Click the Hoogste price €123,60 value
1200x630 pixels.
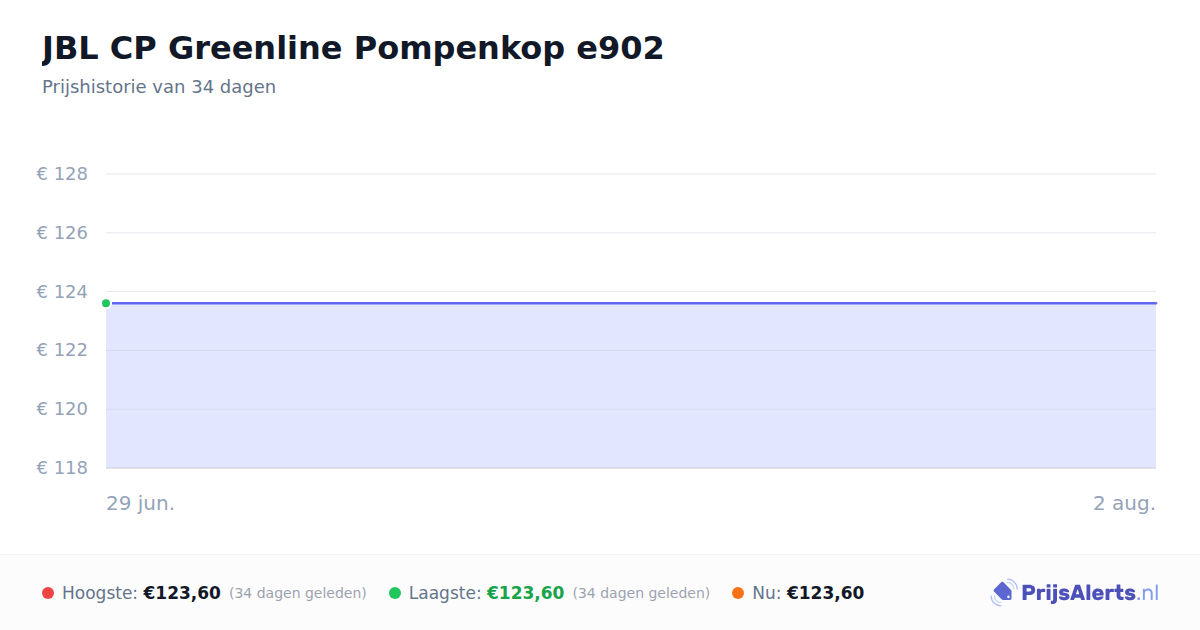(182, 593)
